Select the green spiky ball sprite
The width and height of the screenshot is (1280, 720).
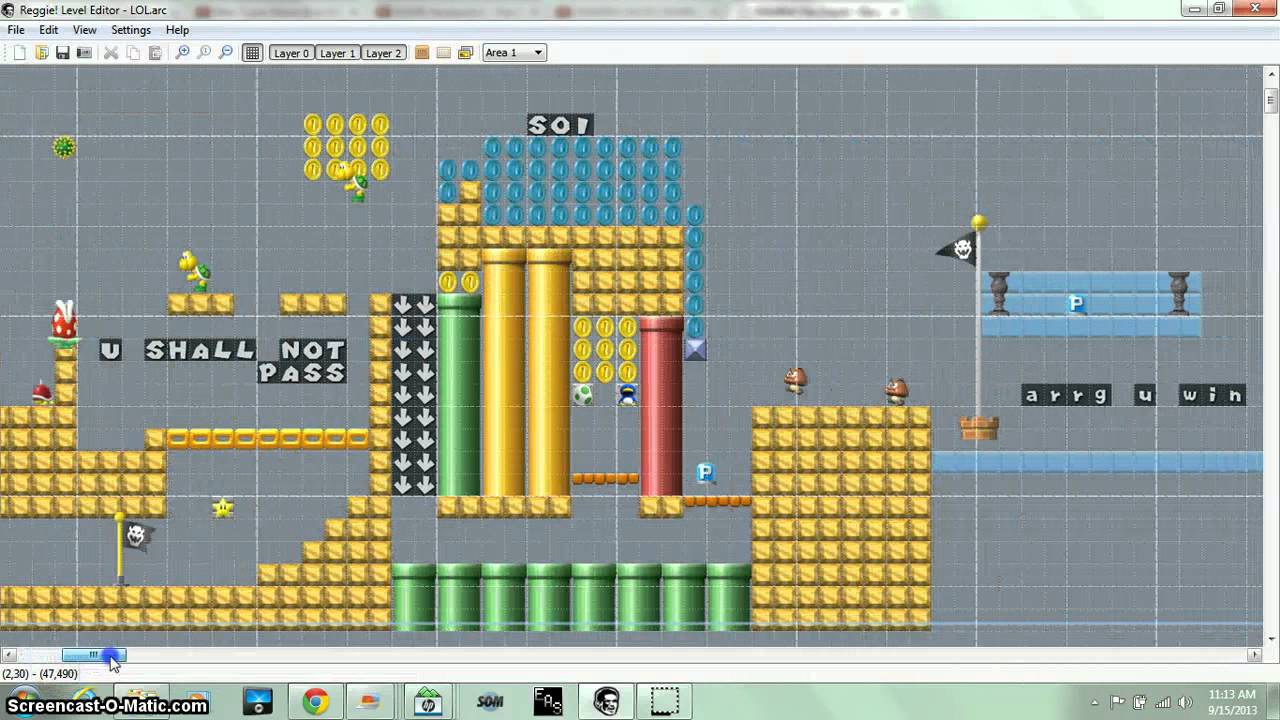64,148
